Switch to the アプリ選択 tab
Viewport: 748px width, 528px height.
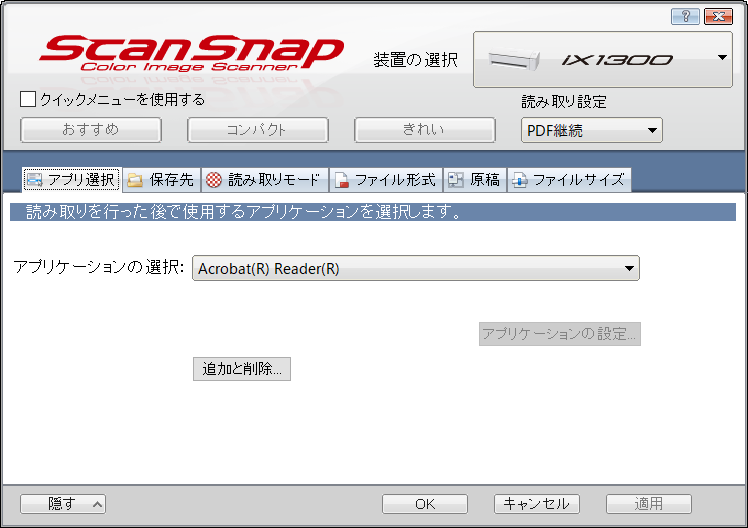pyautogui.click(x=72, y=180)
